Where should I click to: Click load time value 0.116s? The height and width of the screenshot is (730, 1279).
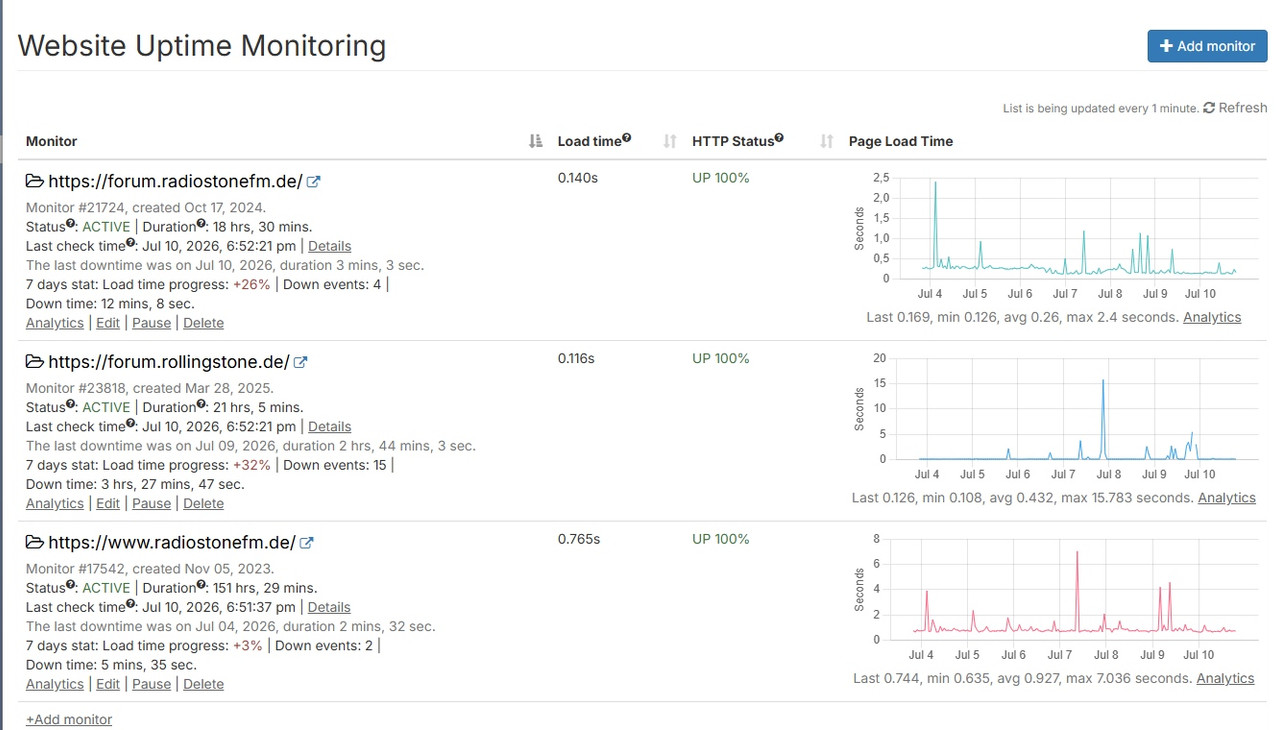coord(576,358)
